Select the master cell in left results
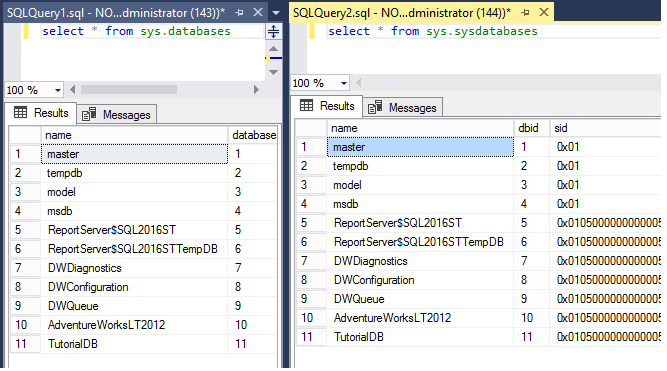 click(x=134, y=154)
